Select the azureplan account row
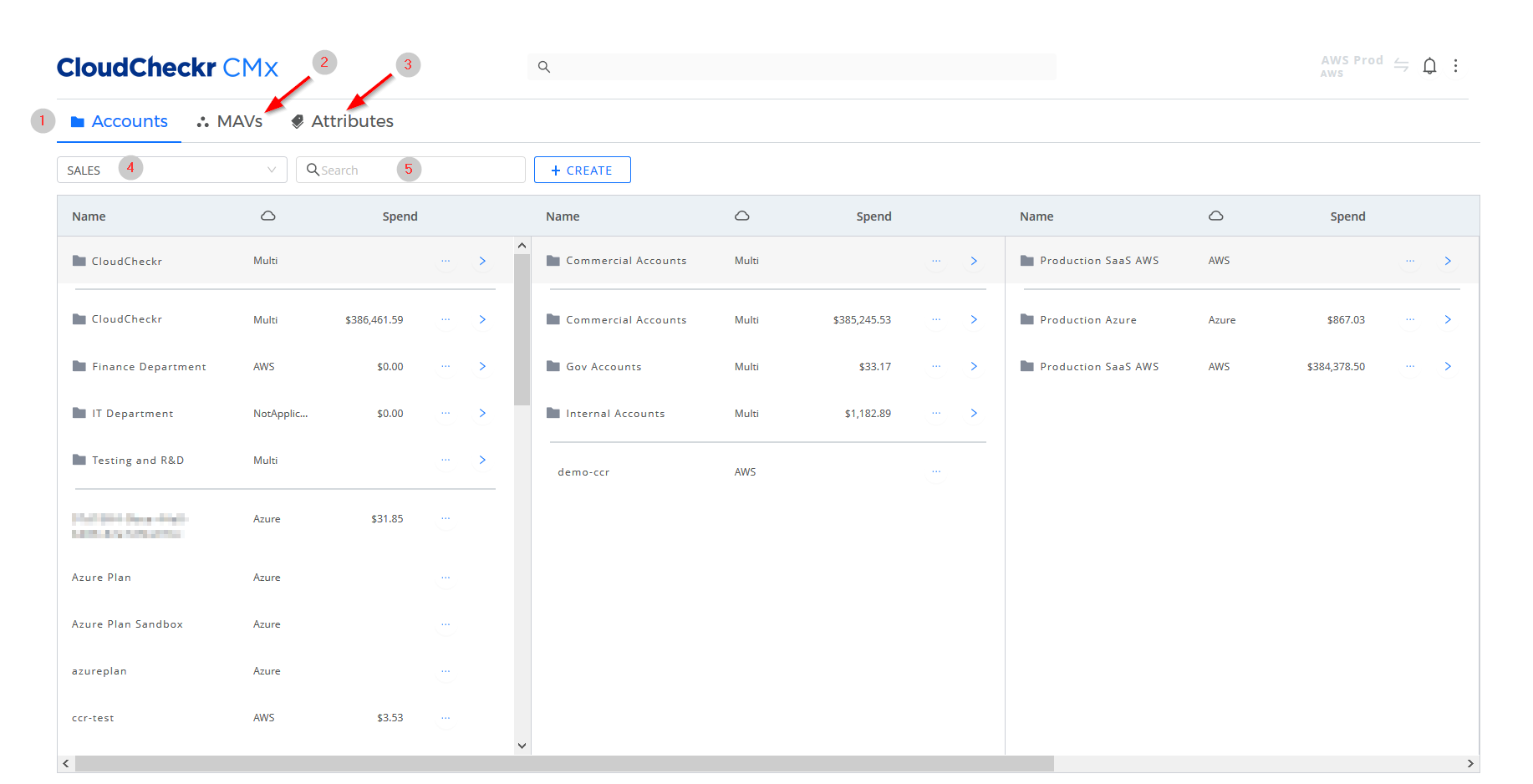Screen dimensions: 1533x784 pos(99,671)
